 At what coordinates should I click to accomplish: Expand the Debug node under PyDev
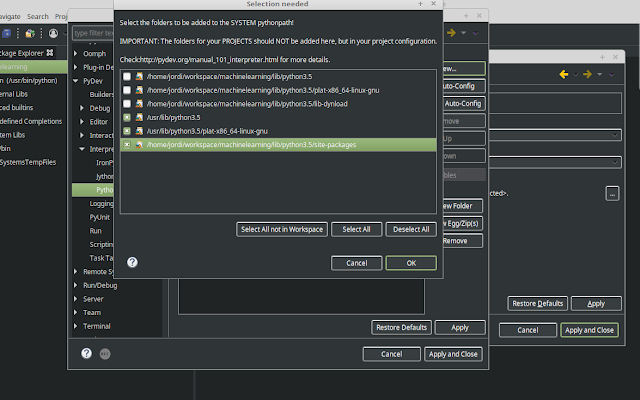click(x=82, y=108)
